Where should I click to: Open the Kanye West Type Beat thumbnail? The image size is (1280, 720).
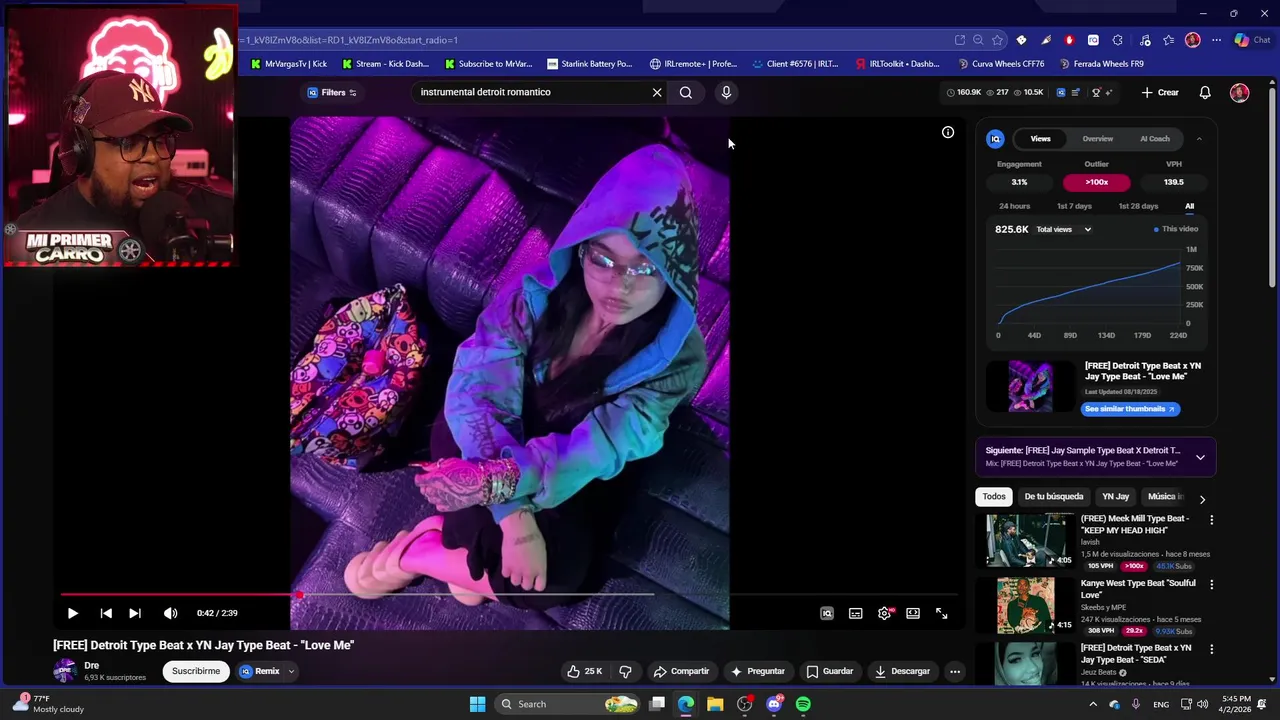[x=1026, y=605]
